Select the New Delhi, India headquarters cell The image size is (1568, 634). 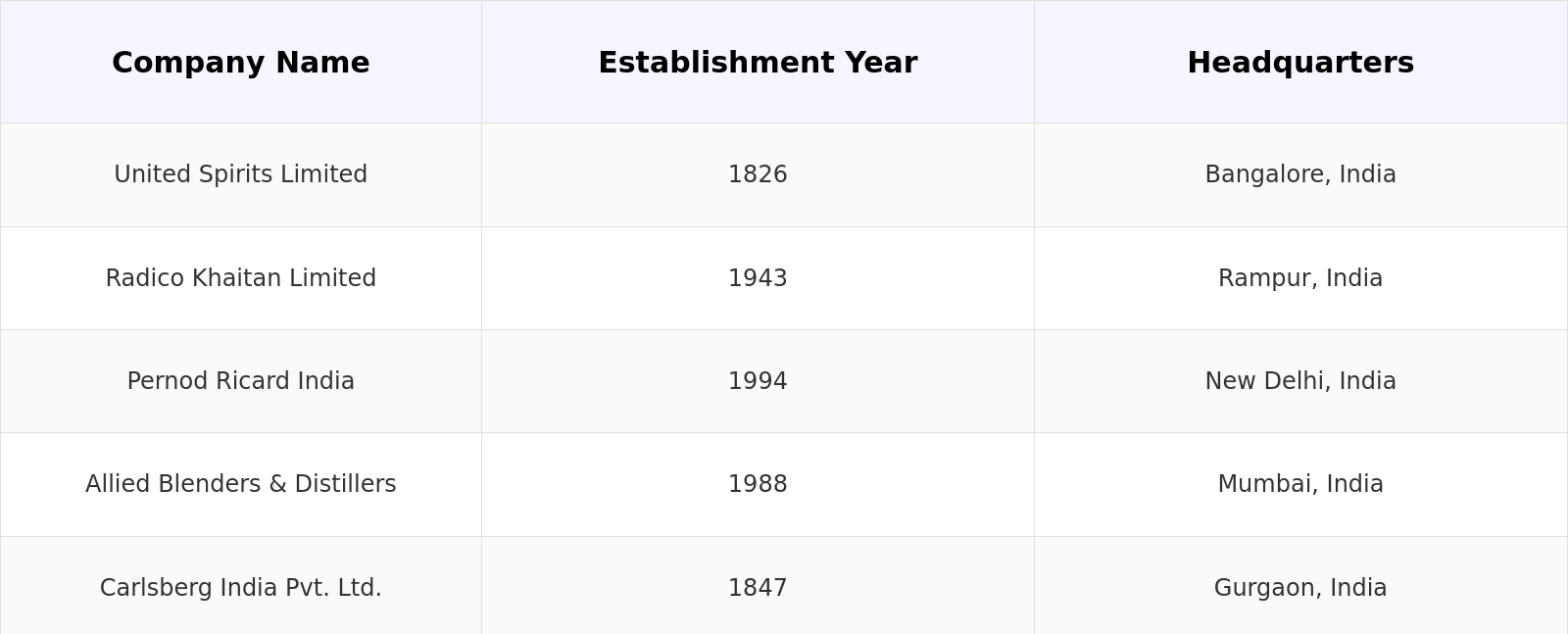tap(1300, 381)
